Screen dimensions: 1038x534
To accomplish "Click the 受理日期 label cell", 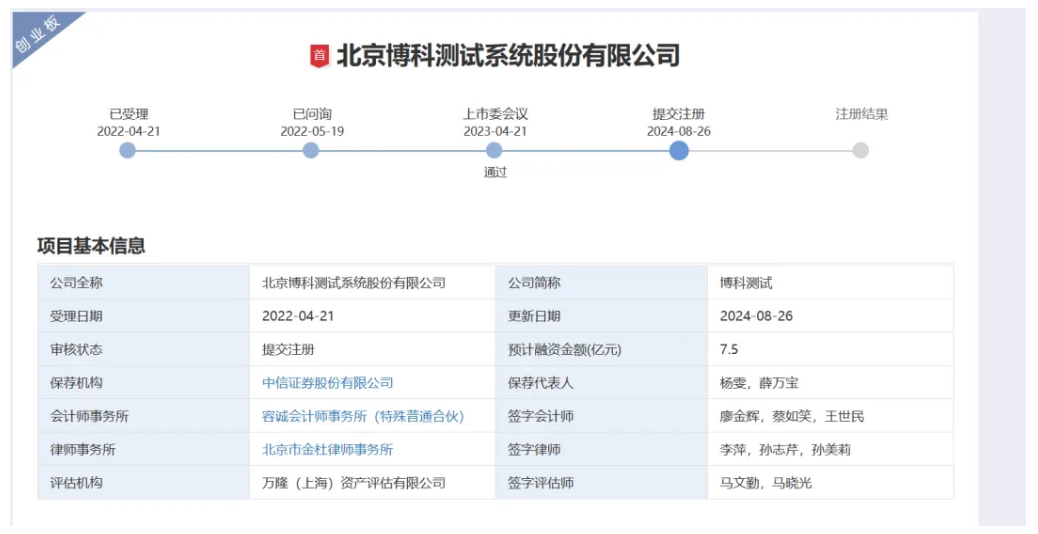I will click(144, 316).
